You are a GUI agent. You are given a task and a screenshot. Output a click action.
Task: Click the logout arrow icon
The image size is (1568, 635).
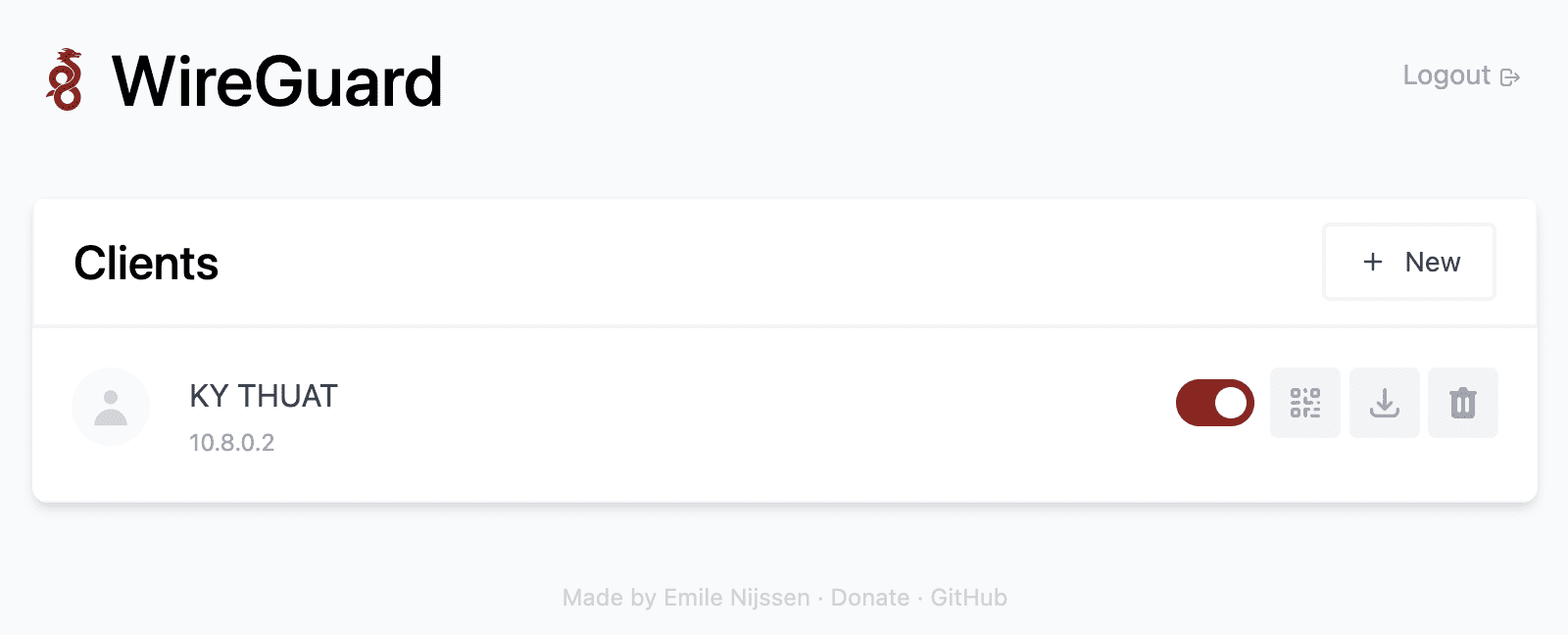click(1511, 76)
